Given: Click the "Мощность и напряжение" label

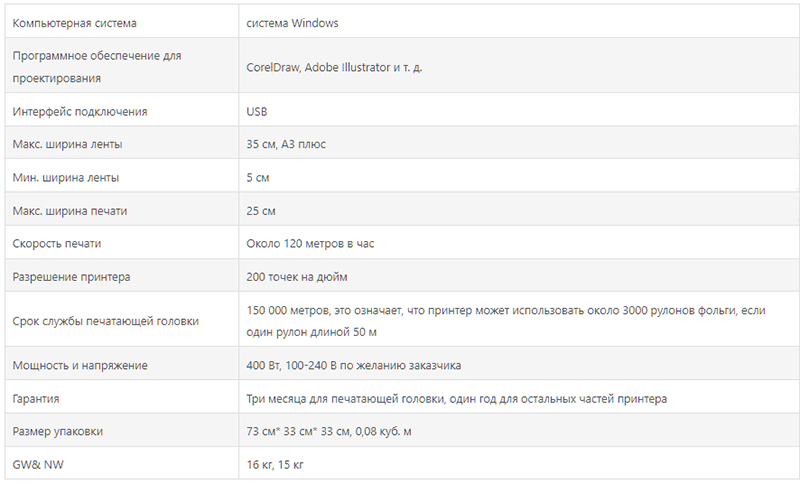Looking at the screenshot, I should [80, 366].
